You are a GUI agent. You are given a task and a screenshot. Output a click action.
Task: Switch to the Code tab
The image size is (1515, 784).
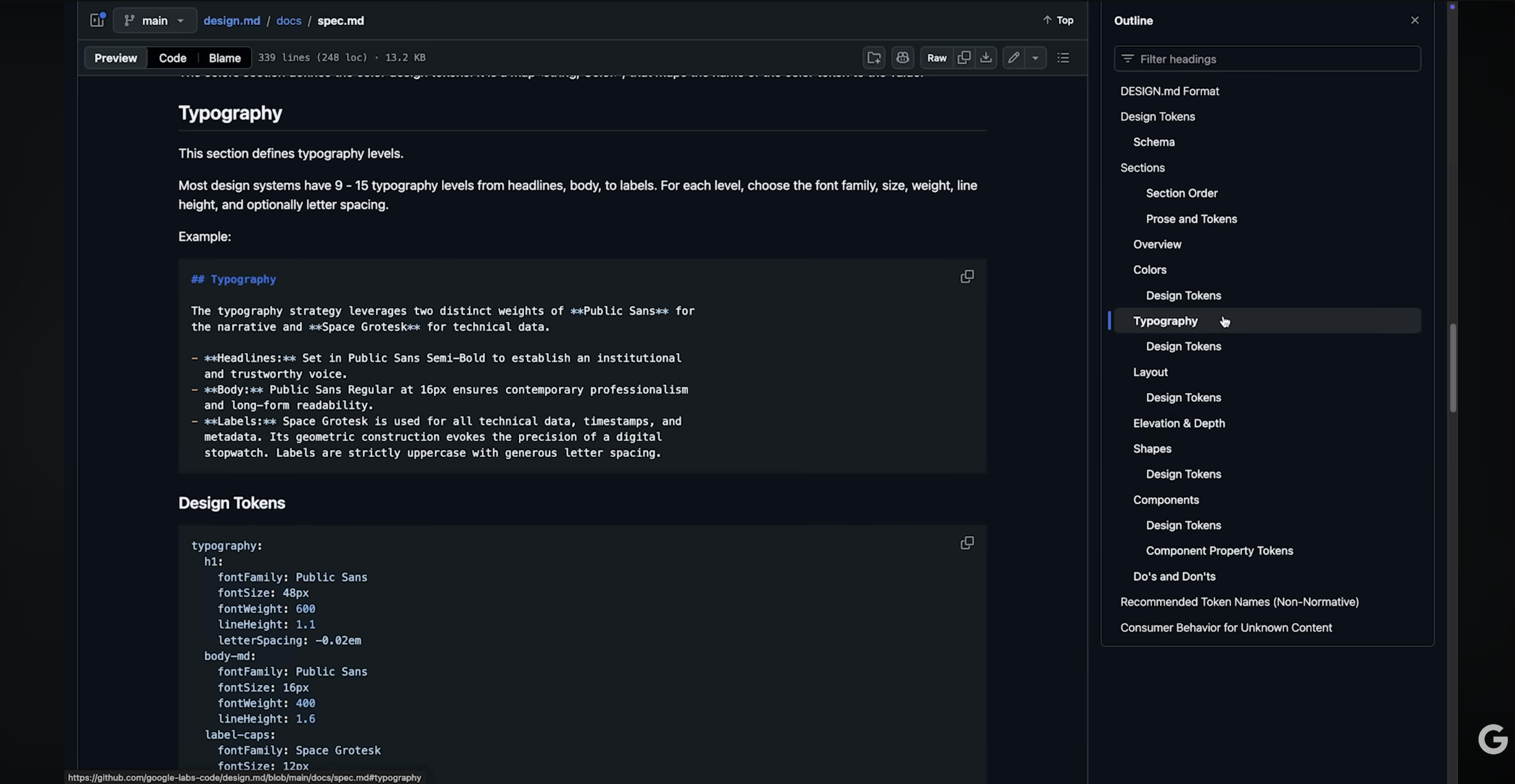point(172,58)
